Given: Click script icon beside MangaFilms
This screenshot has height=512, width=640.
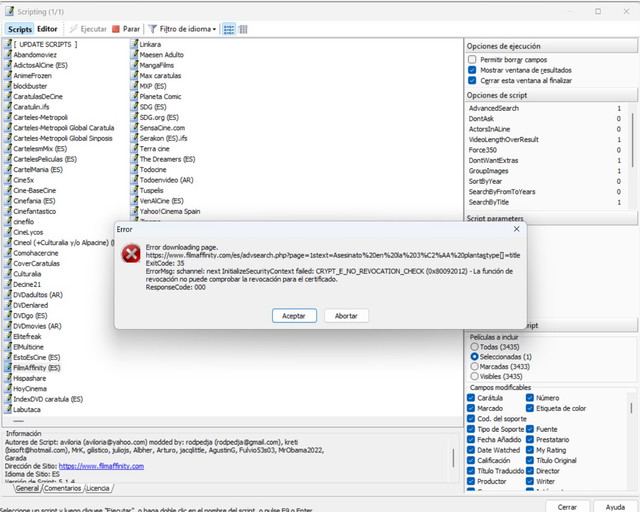Looking at the screenshot, I should click(x=134, y=65).
